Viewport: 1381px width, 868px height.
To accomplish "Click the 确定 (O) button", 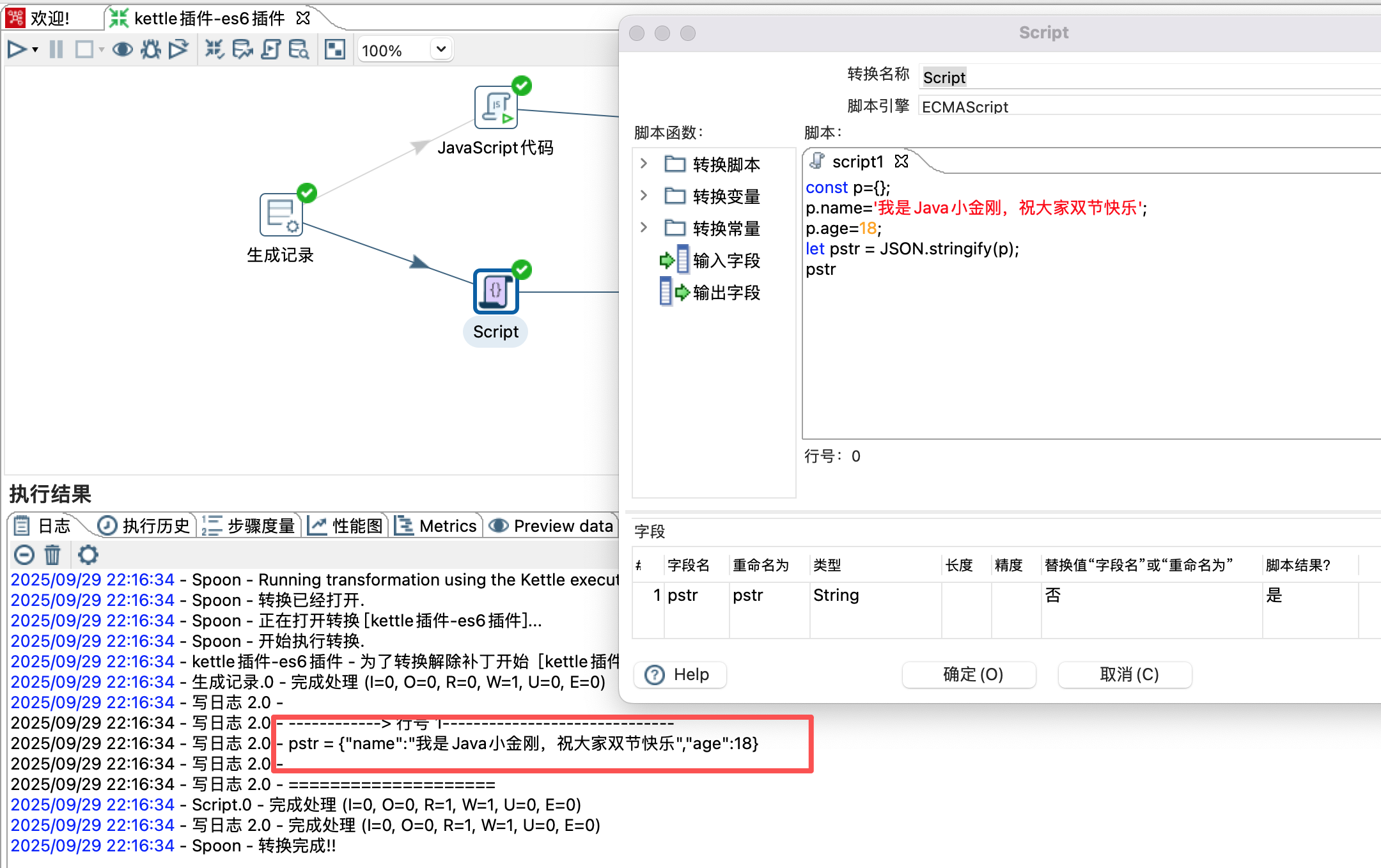I will click(x=969, y=674).
